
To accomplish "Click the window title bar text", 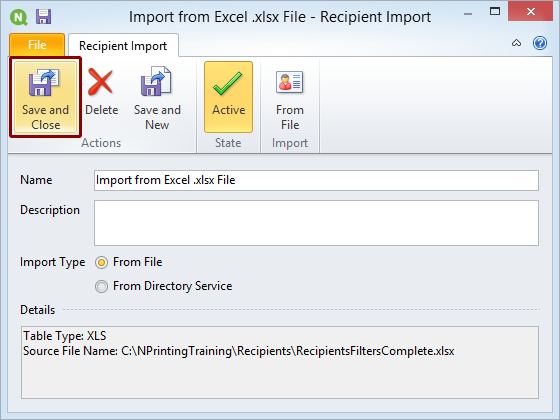I will [280, 17].
